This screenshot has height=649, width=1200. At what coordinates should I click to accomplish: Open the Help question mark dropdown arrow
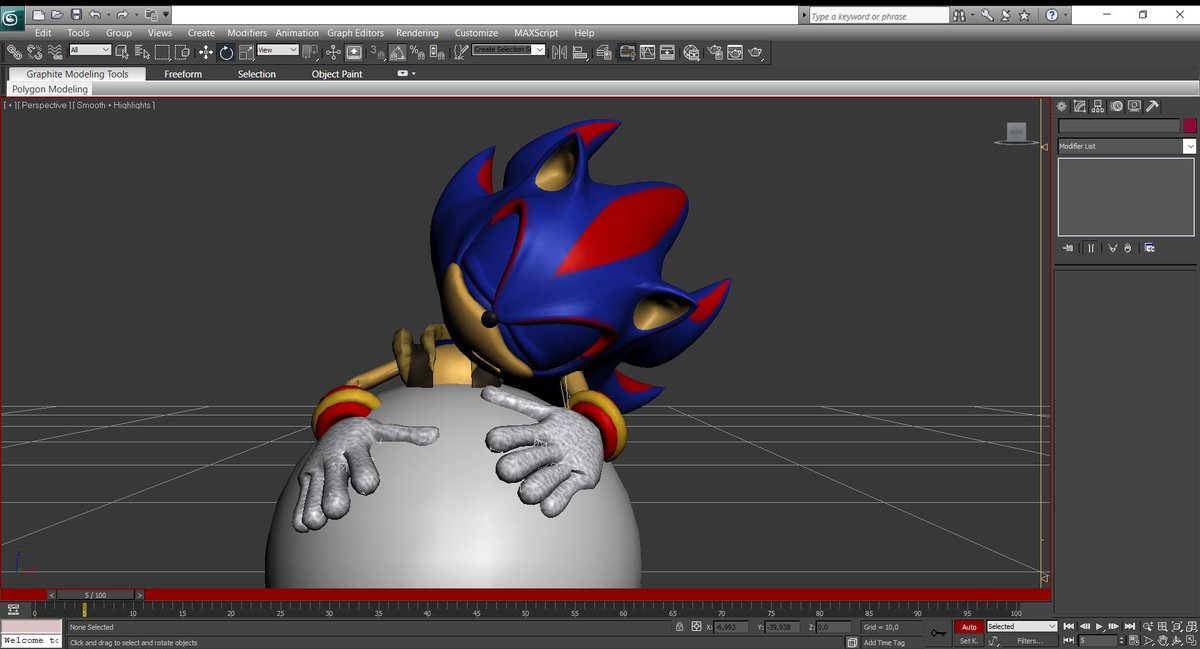(1066, 15)
